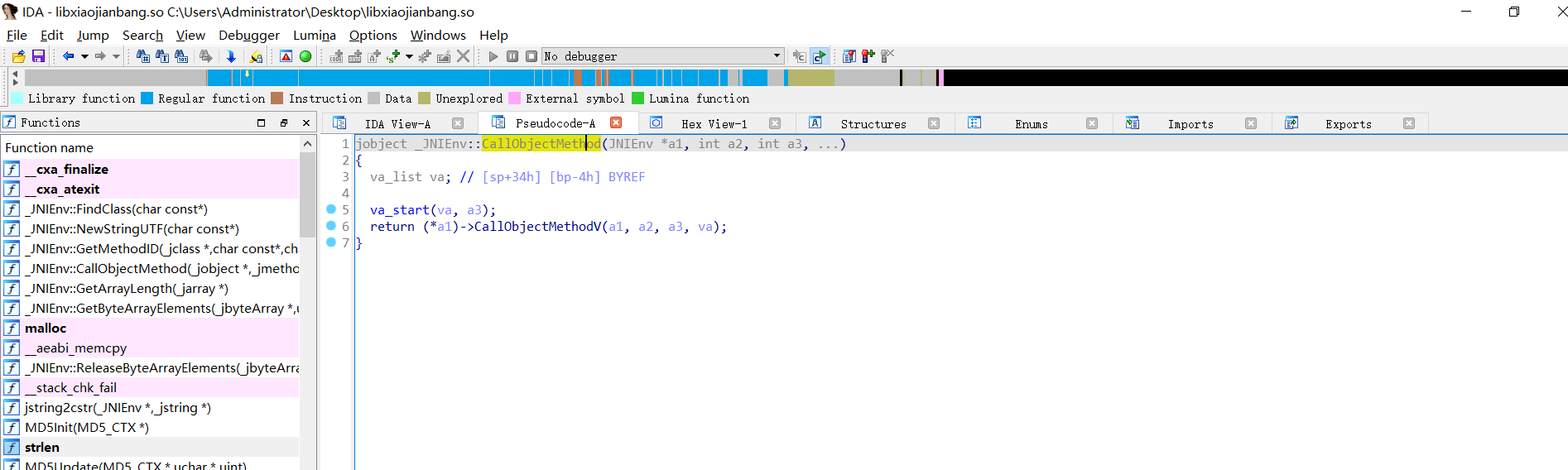Screen dimensions: 1568x470
Task: Click the Function name column header
Action: 151,147
